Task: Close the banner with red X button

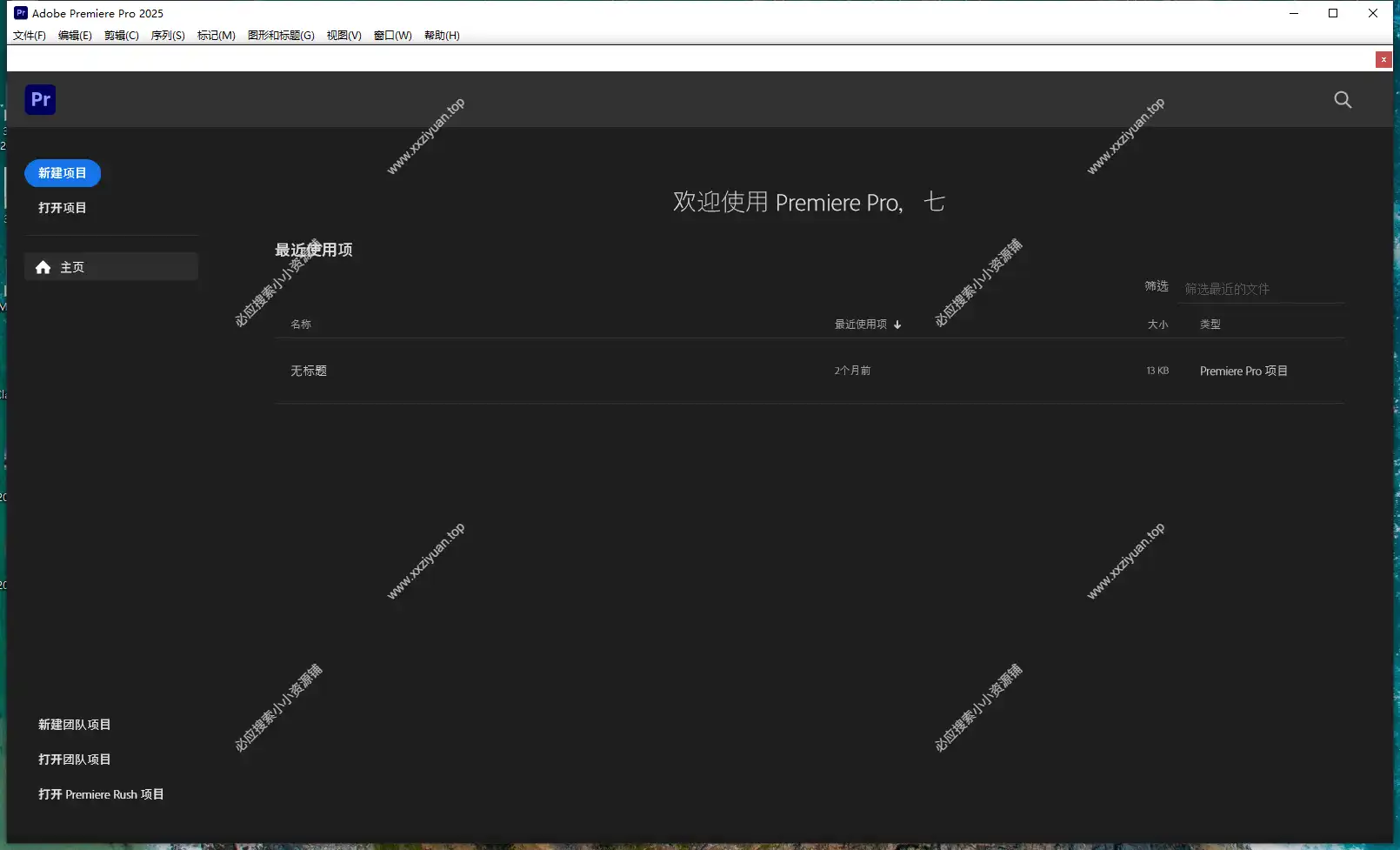Action: 1383,59
